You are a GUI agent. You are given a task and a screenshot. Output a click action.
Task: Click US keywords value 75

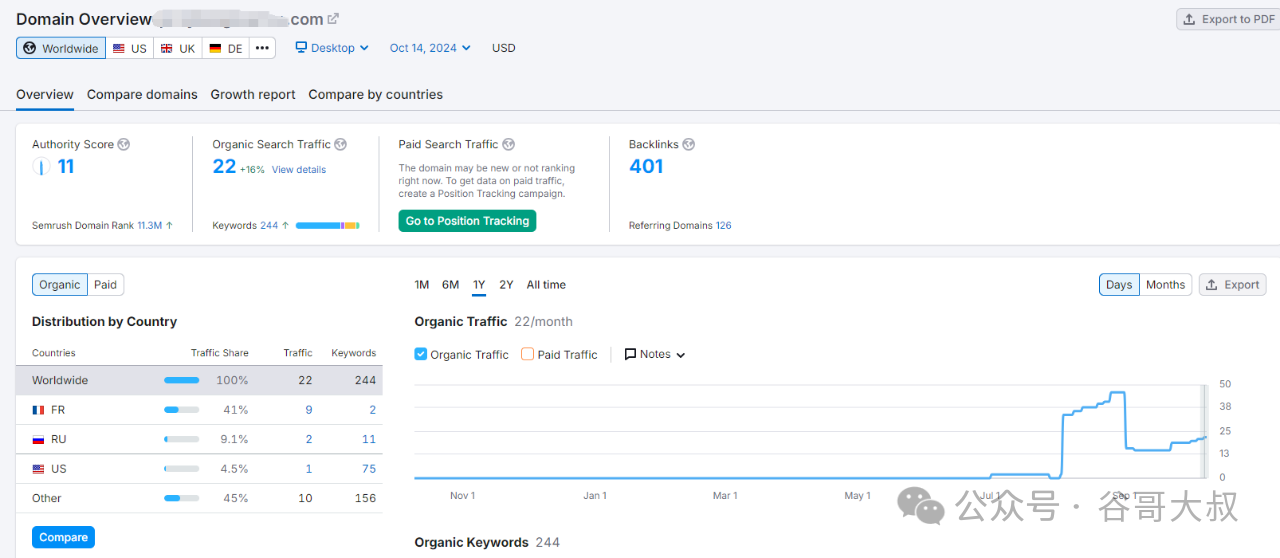pos(369,469)
